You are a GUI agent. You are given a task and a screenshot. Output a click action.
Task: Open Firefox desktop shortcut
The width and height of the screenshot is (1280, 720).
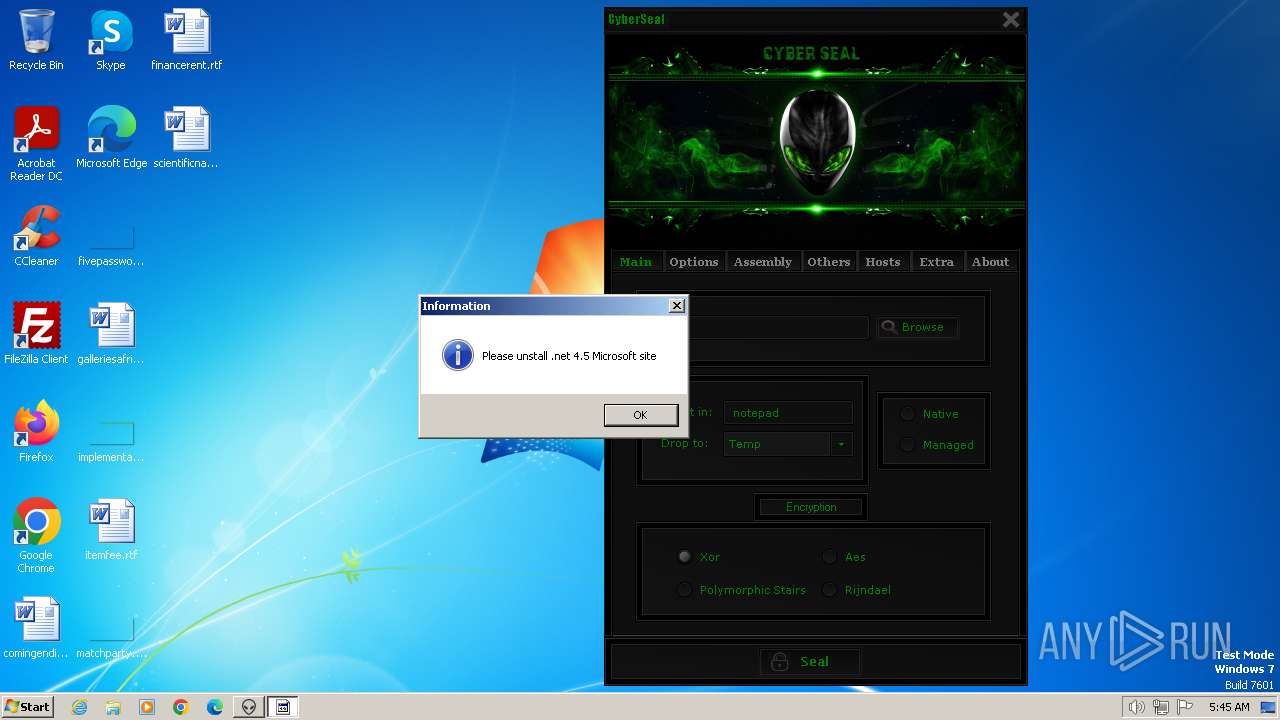(36, 431)
